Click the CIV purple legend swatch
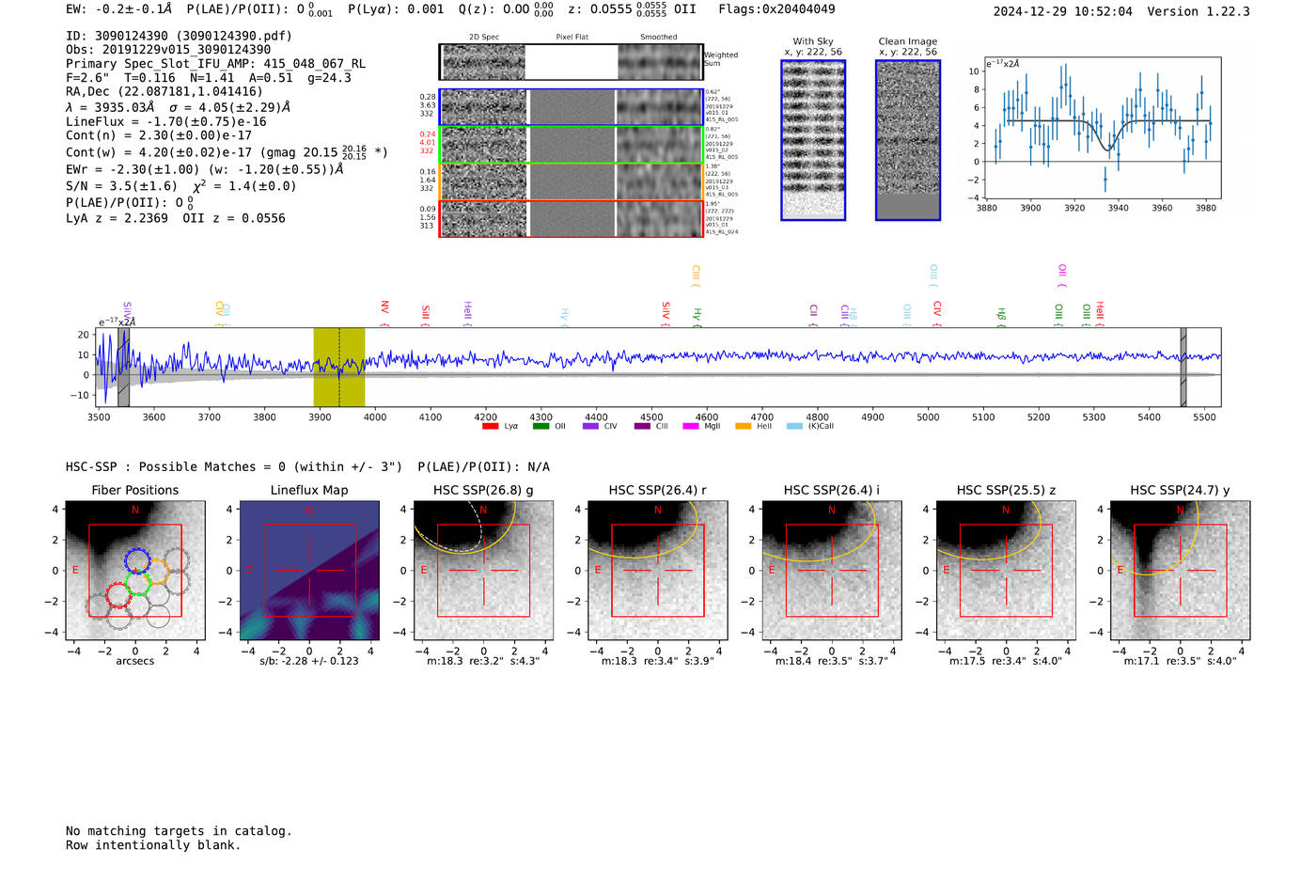This screenshot has width=1316, height=896. click(x=590, y=427)
